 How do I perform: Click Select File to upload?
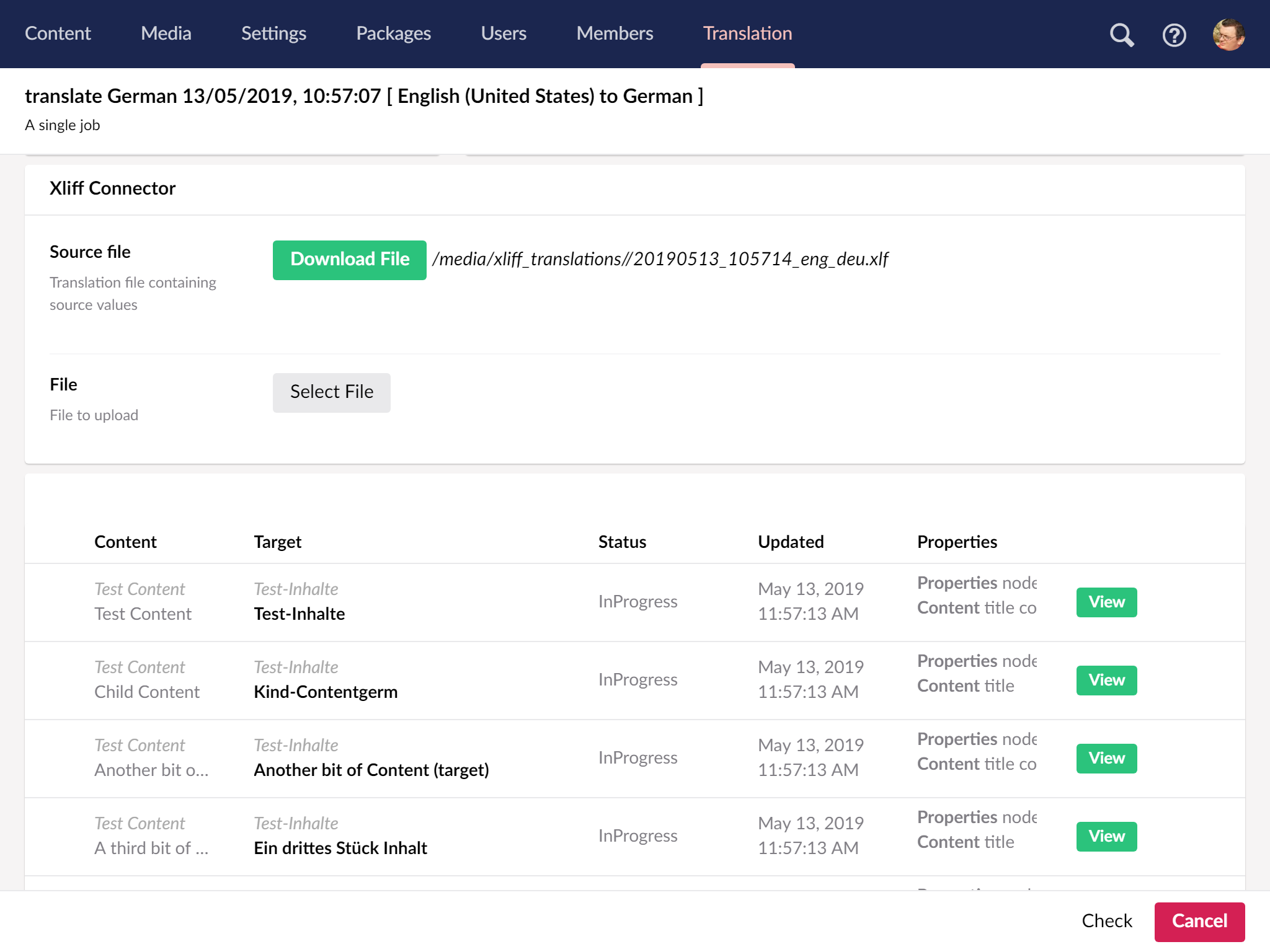pyautogui.click(x=331, y=392)
